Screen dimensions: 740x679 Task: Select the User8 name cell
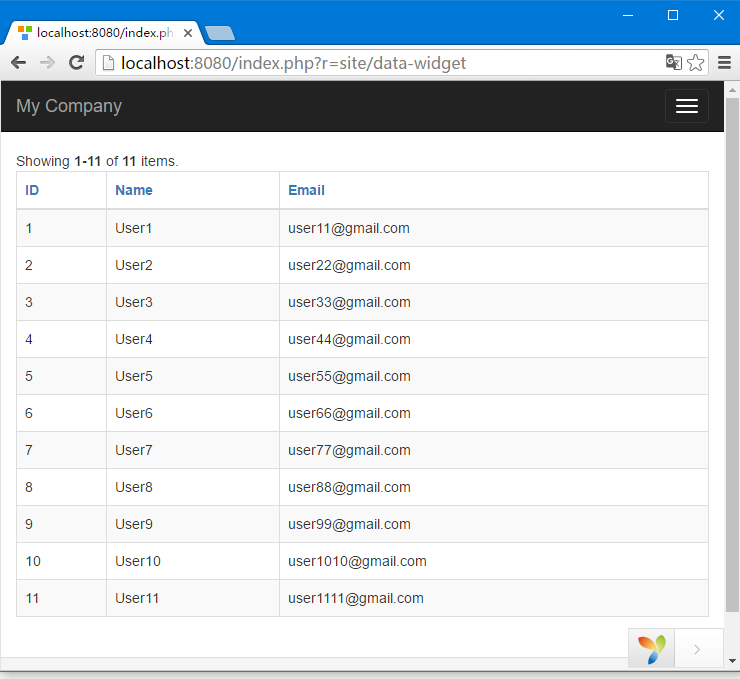point(193,487)
